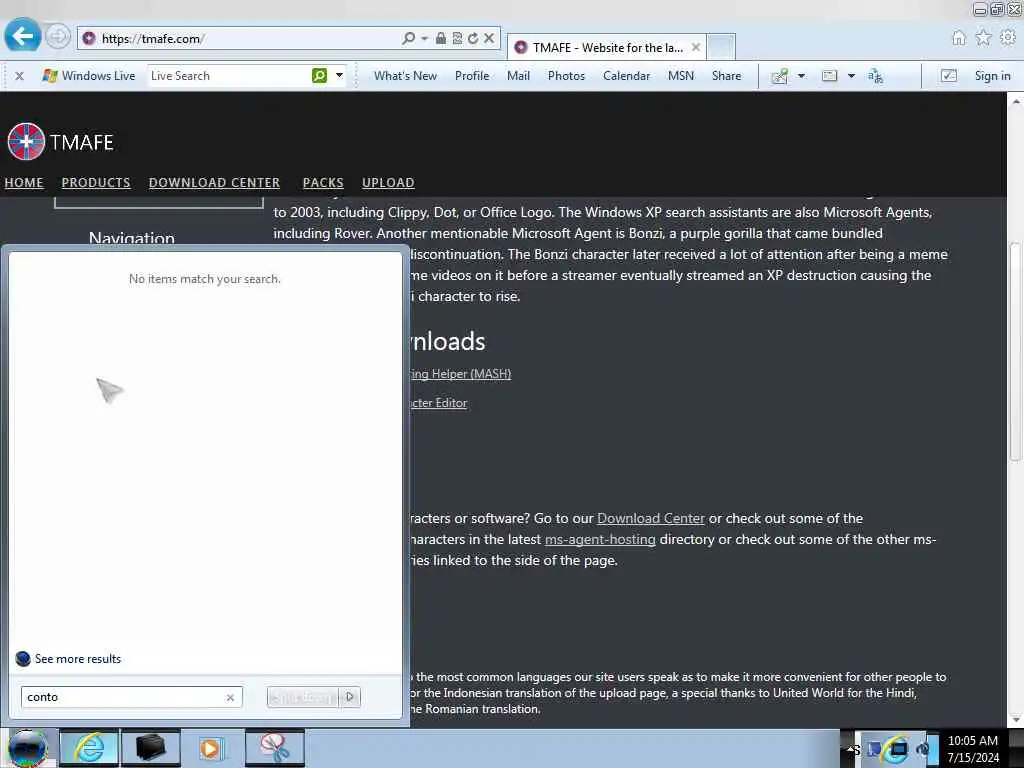This screenshot has width=1024, height=768.
Task: Open a new blank tab
Action: [722, 48]
